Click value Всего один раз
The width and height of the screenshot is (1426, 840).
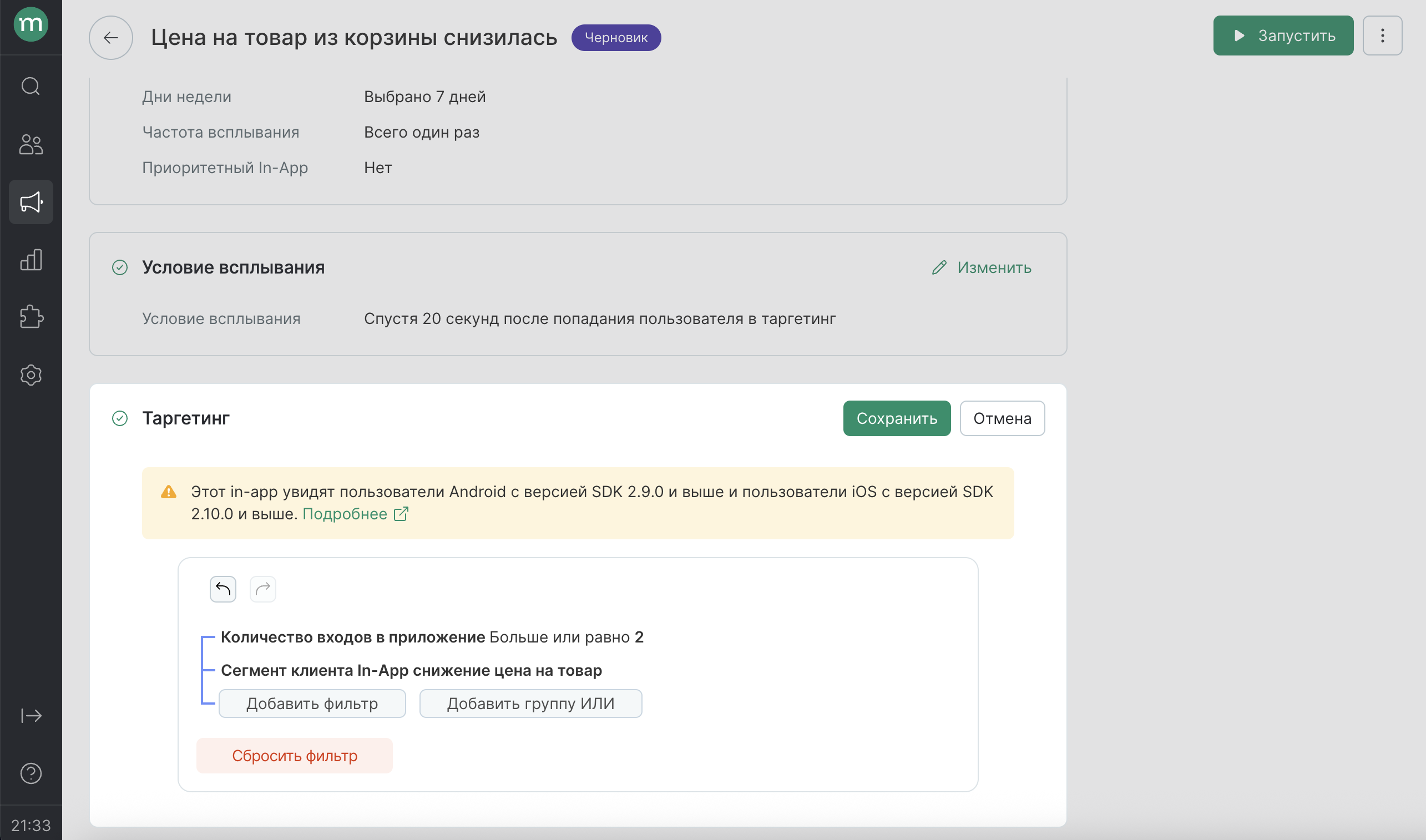422,132
